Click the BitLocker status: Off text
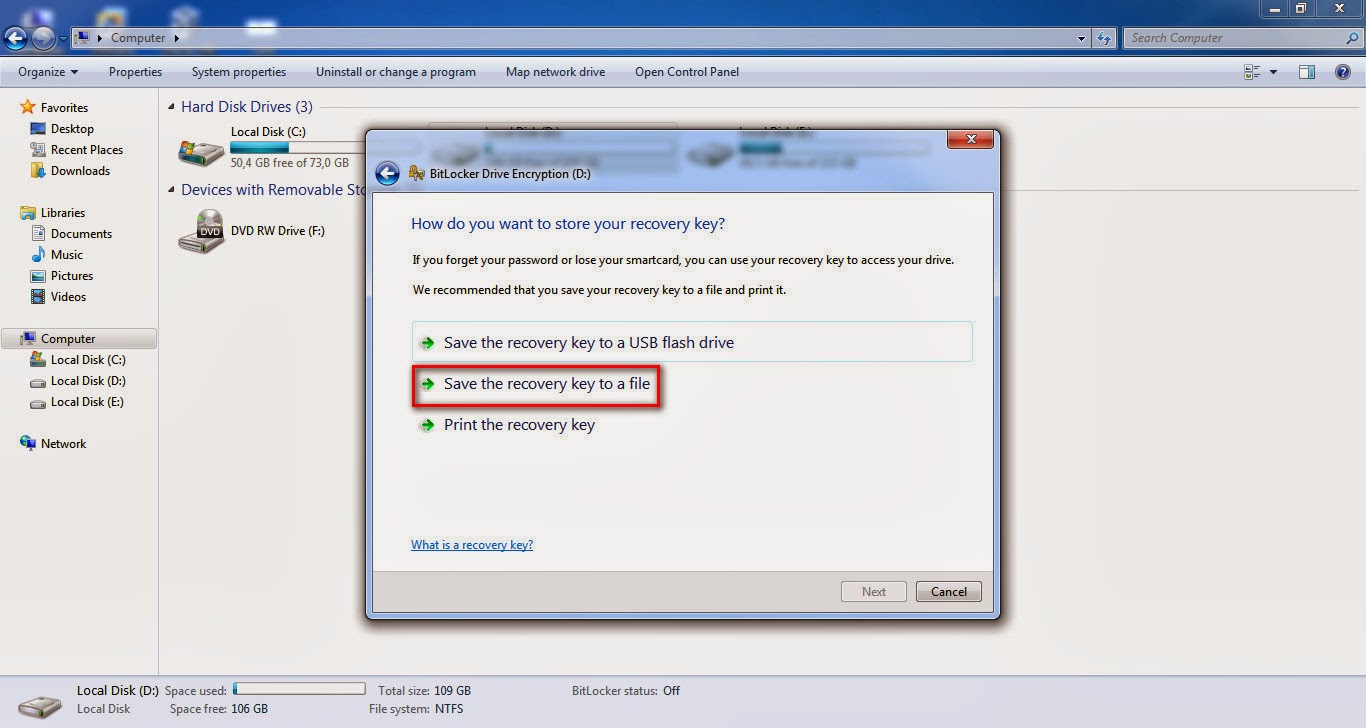 click(x=626, y=691)
